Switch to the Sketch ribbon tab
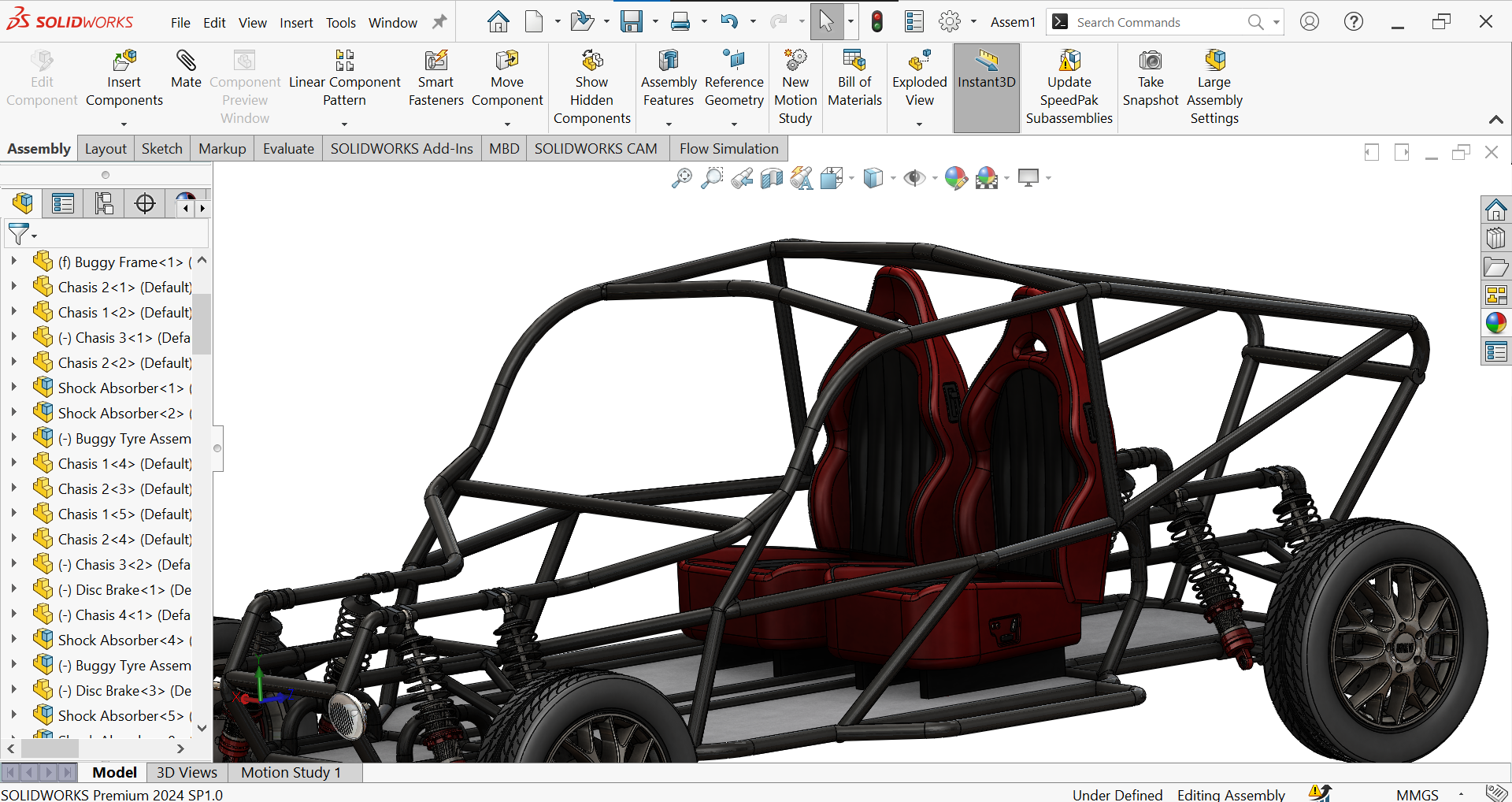Image resolution: width=1512 pixels, height=802 pixels. (162, 148)
